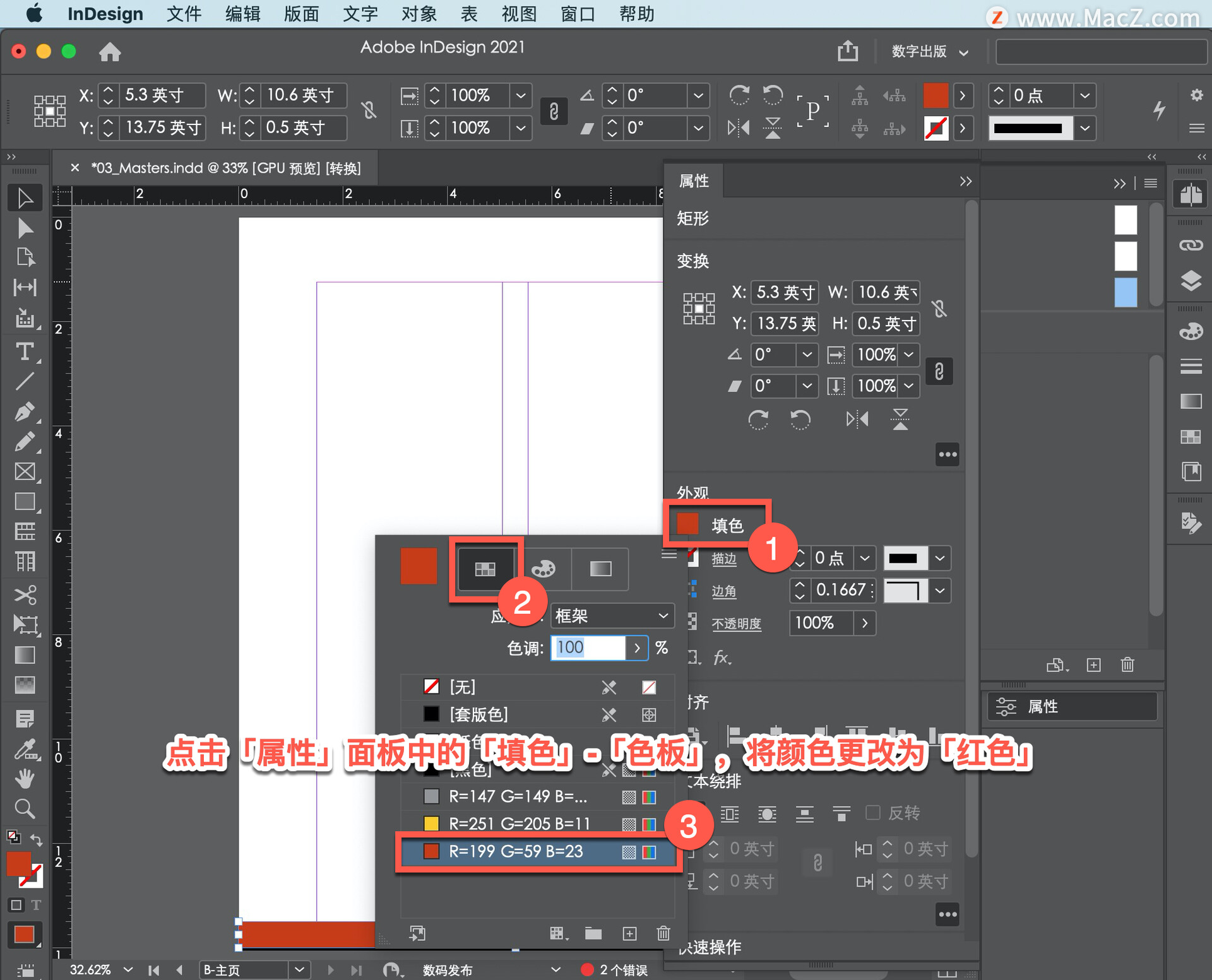
Task: Toggle constrain proportions link in Properties panel
Action: point(939,371)
